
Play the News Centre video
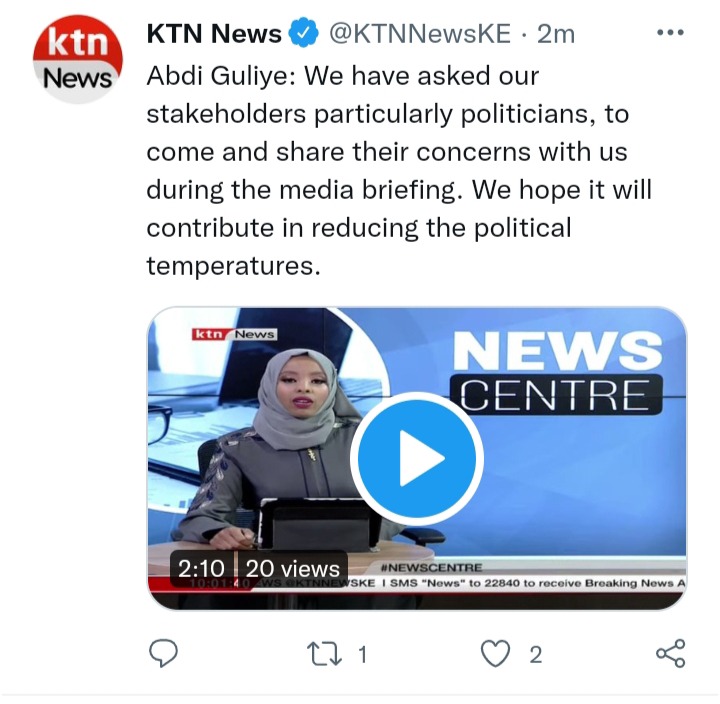pyautogui.click(x=417, y=458)
